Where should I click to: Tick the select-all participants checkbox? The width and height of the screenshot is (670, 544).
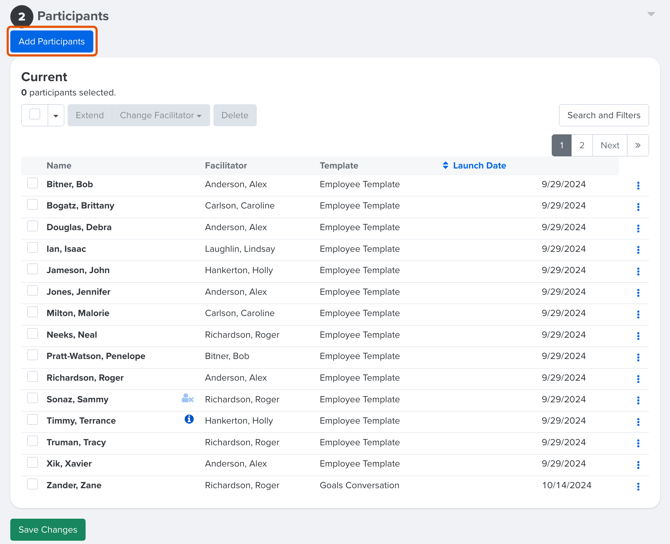point(35,115)
